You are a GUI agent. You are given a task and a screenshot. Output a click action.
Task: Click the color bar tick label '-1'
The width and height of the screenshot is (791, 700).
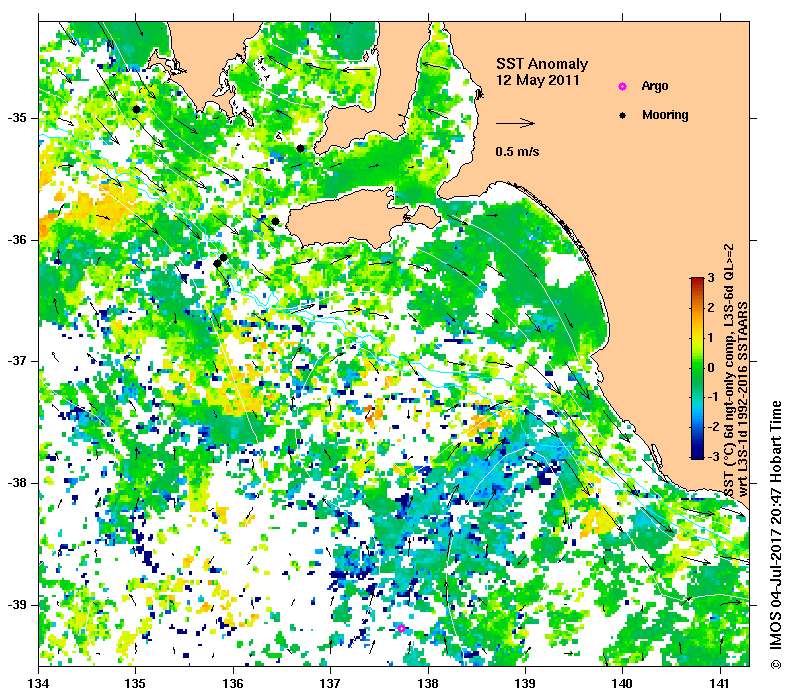coord(713,397)
